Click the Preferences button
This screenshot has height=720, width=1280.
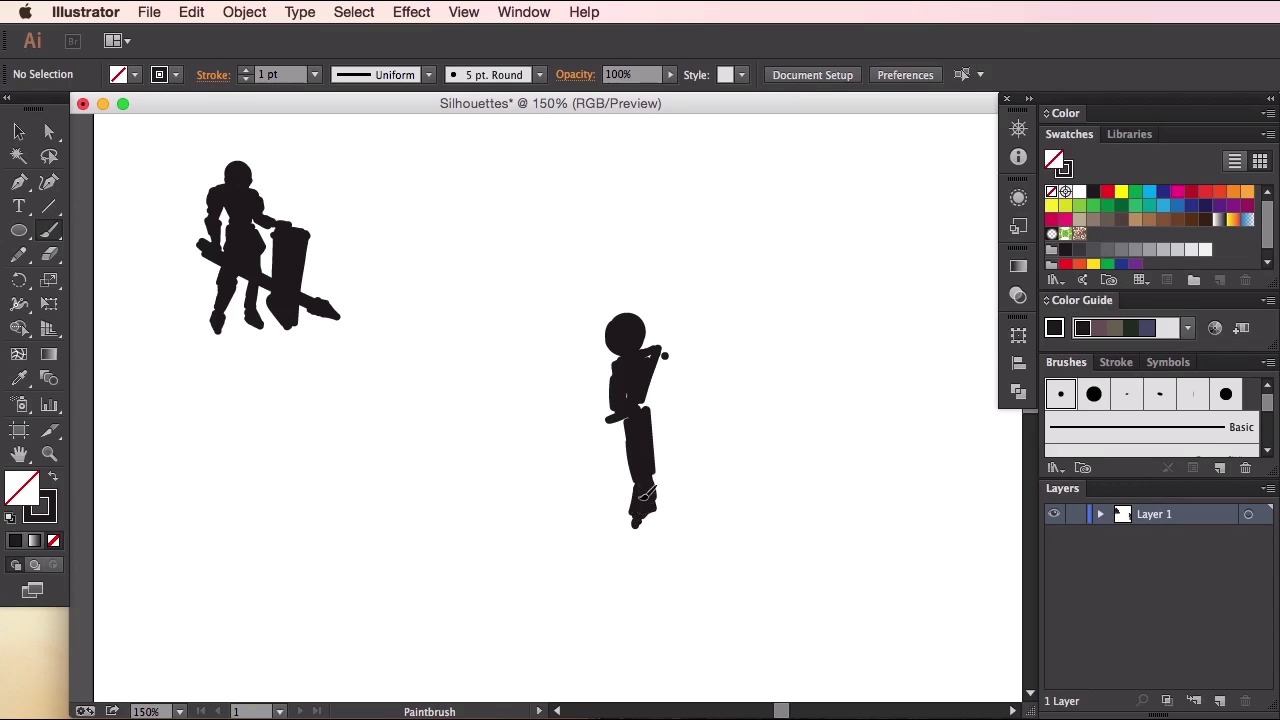pos(905,75)
